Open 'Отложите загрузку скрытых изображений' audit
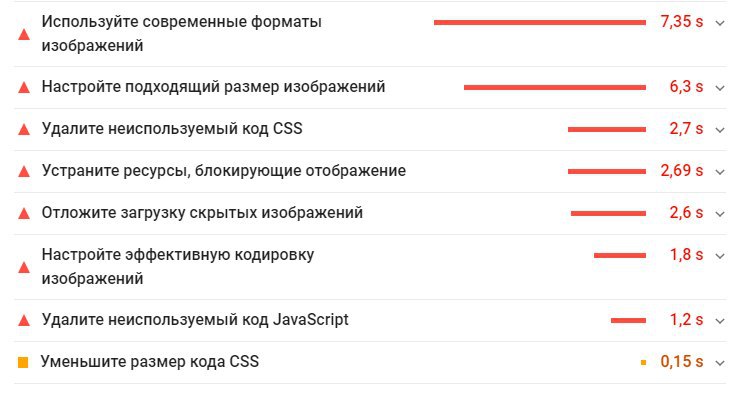 [x=202, y=213]
